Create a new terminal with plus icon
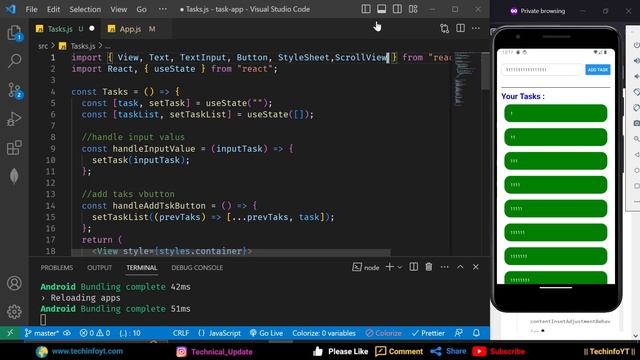The width and height of the screenshot is (640, 360). pos(389,267)
